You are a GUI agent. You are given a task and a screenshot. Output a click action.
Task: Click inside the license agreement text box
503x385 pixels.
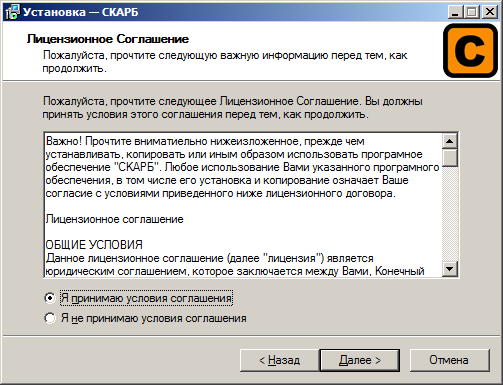[x=243, y=205]
